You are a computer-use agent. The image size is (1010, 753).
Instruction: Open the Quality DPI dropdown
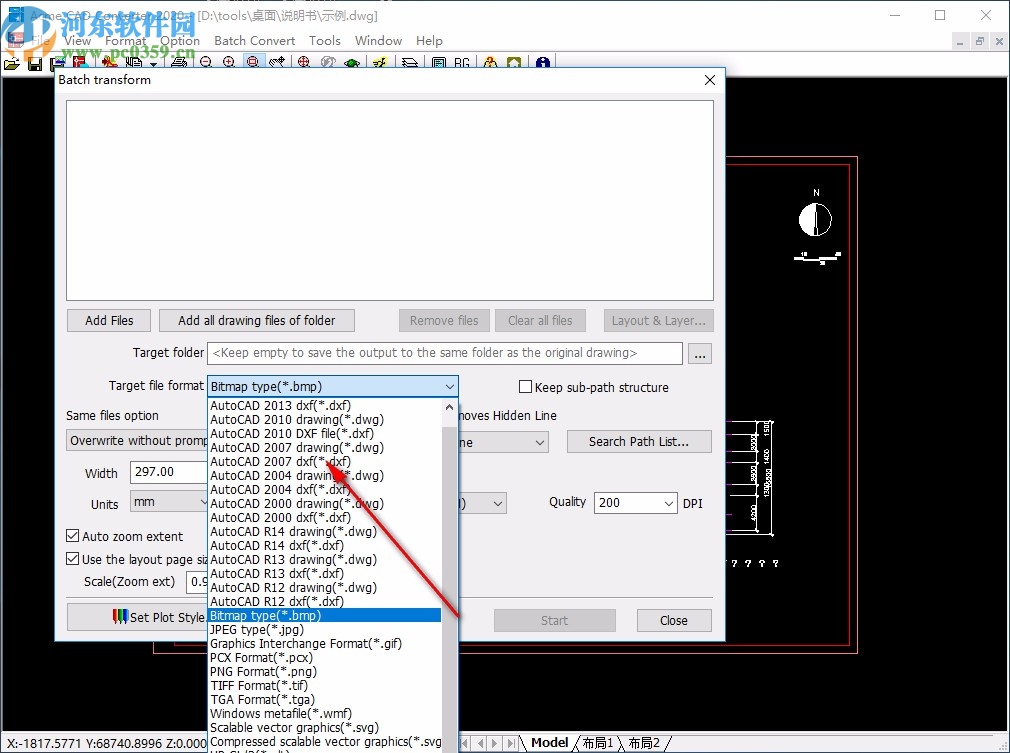point(668,503)
